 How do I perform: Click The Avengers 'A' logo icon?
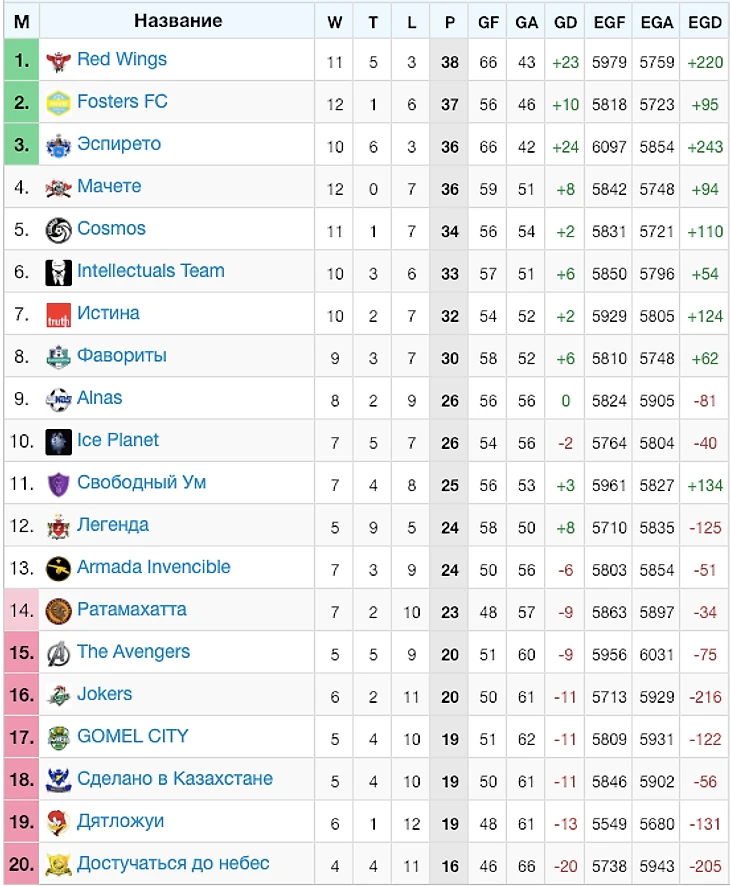[x=58, y=654]
